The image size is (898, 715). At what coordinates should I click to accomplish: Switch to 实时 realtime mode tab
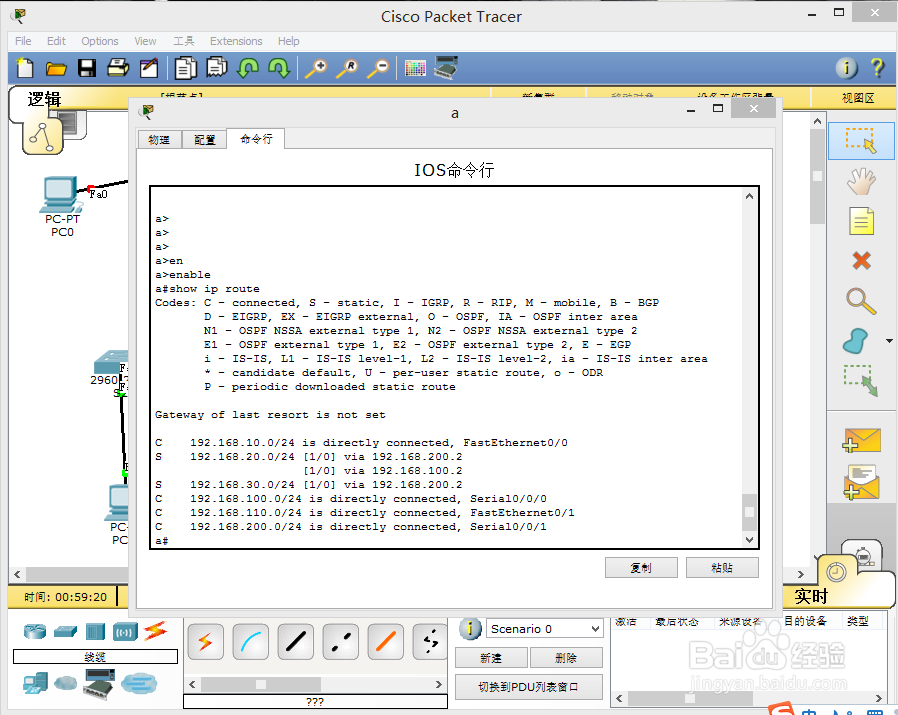tap(811, 596)
